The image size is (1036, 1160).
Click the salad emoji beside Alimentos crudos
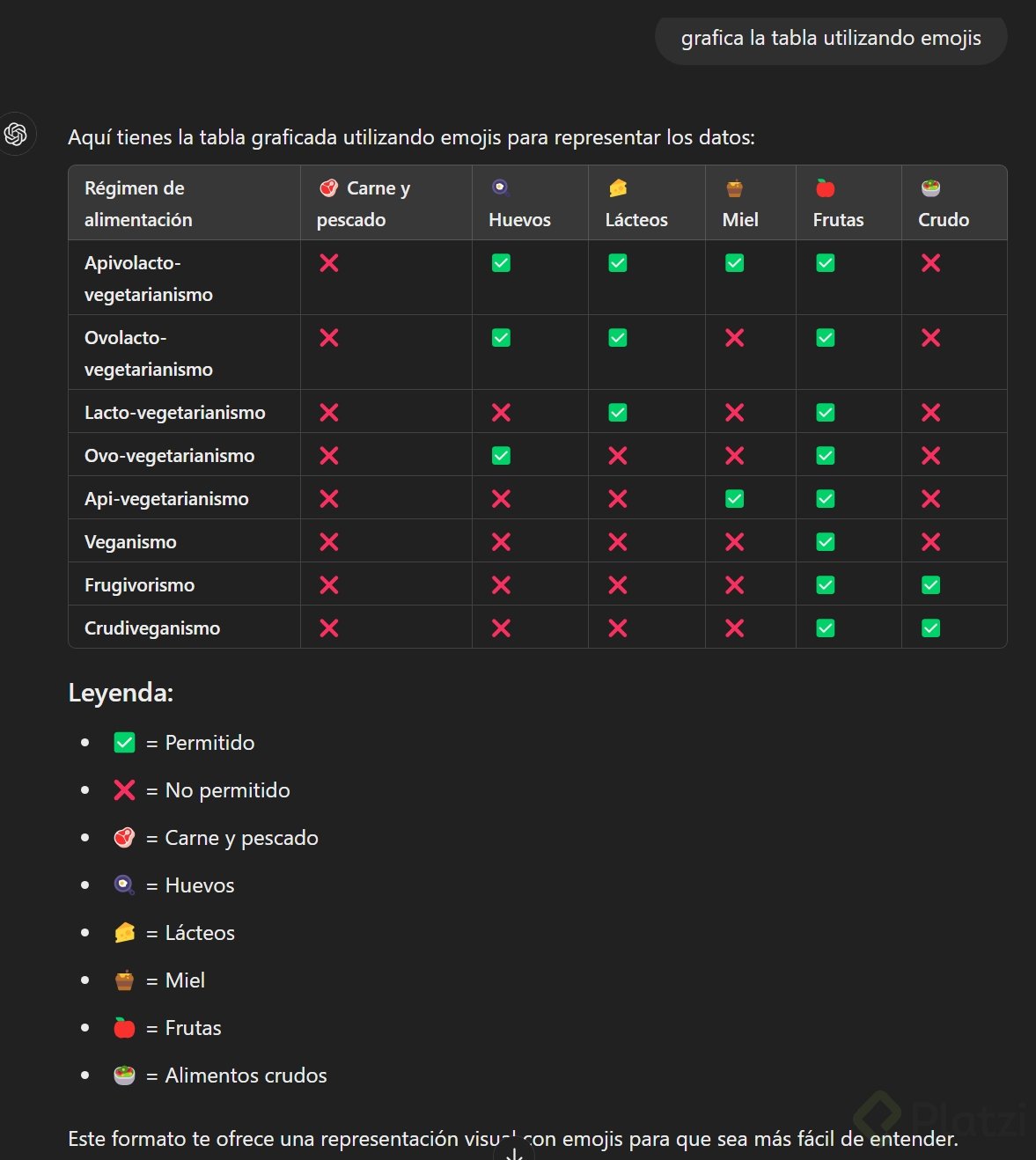coord(124,1076)
